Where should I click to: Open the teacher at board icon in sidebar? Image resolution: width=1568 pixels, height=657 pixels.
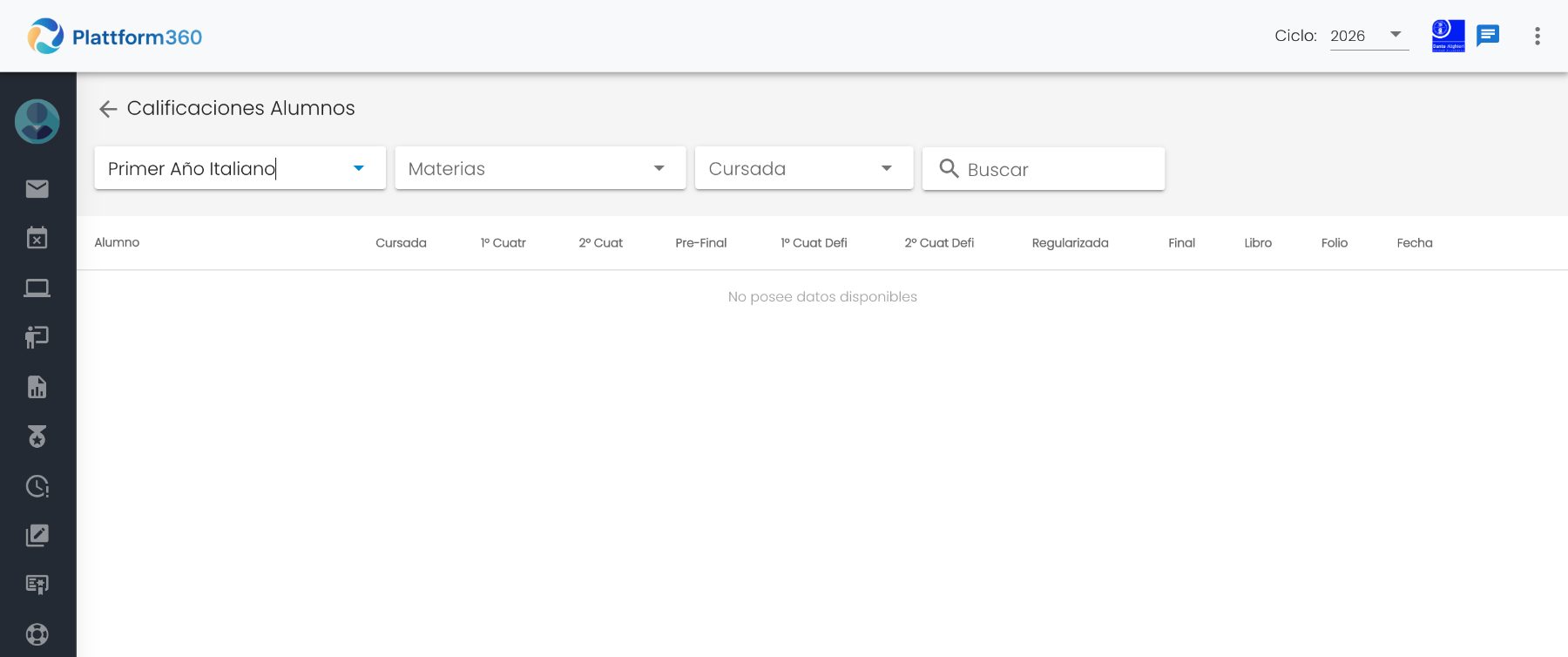(37, 337)
